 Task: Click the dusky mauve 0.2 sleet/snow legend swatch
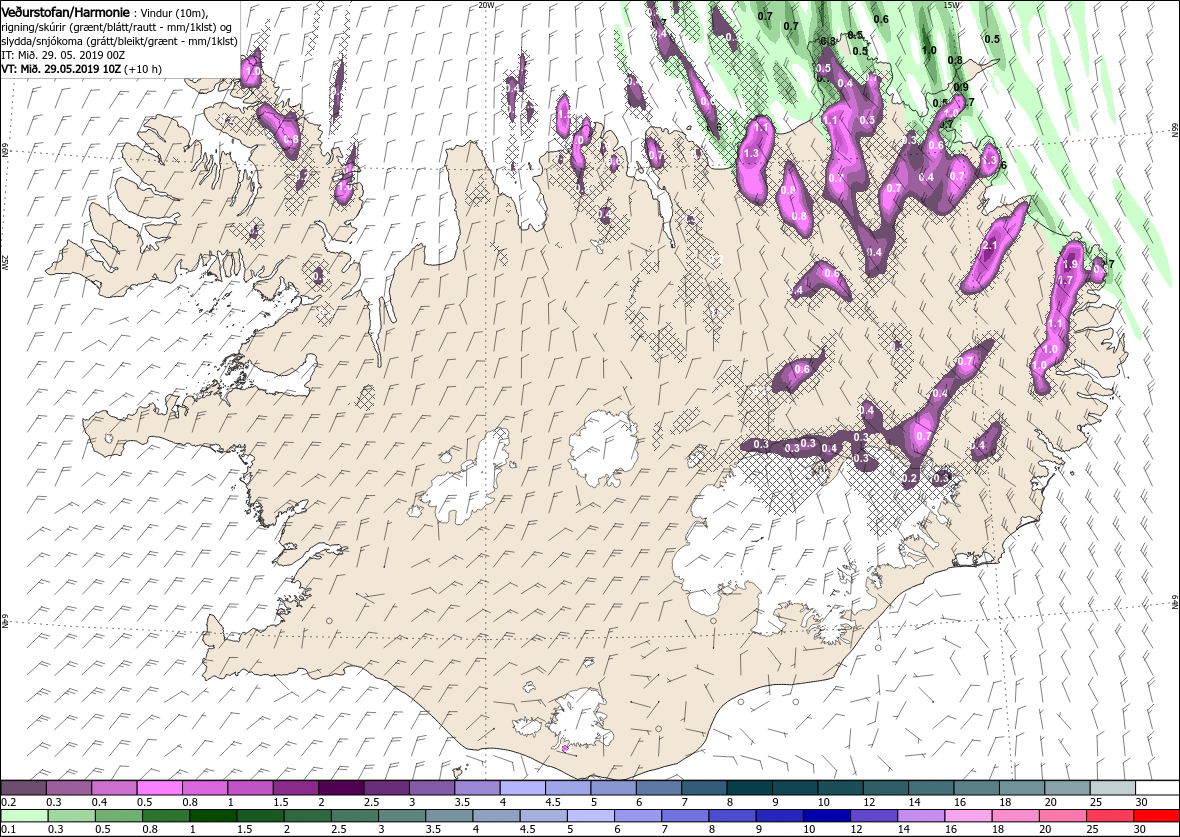click(23, 788)
